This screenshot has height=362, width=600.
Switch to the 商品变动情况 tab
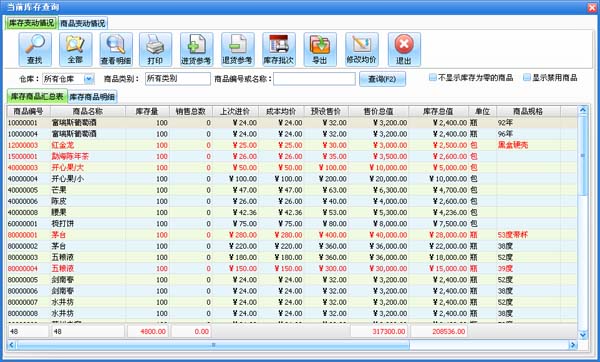[x=83, y=23]
